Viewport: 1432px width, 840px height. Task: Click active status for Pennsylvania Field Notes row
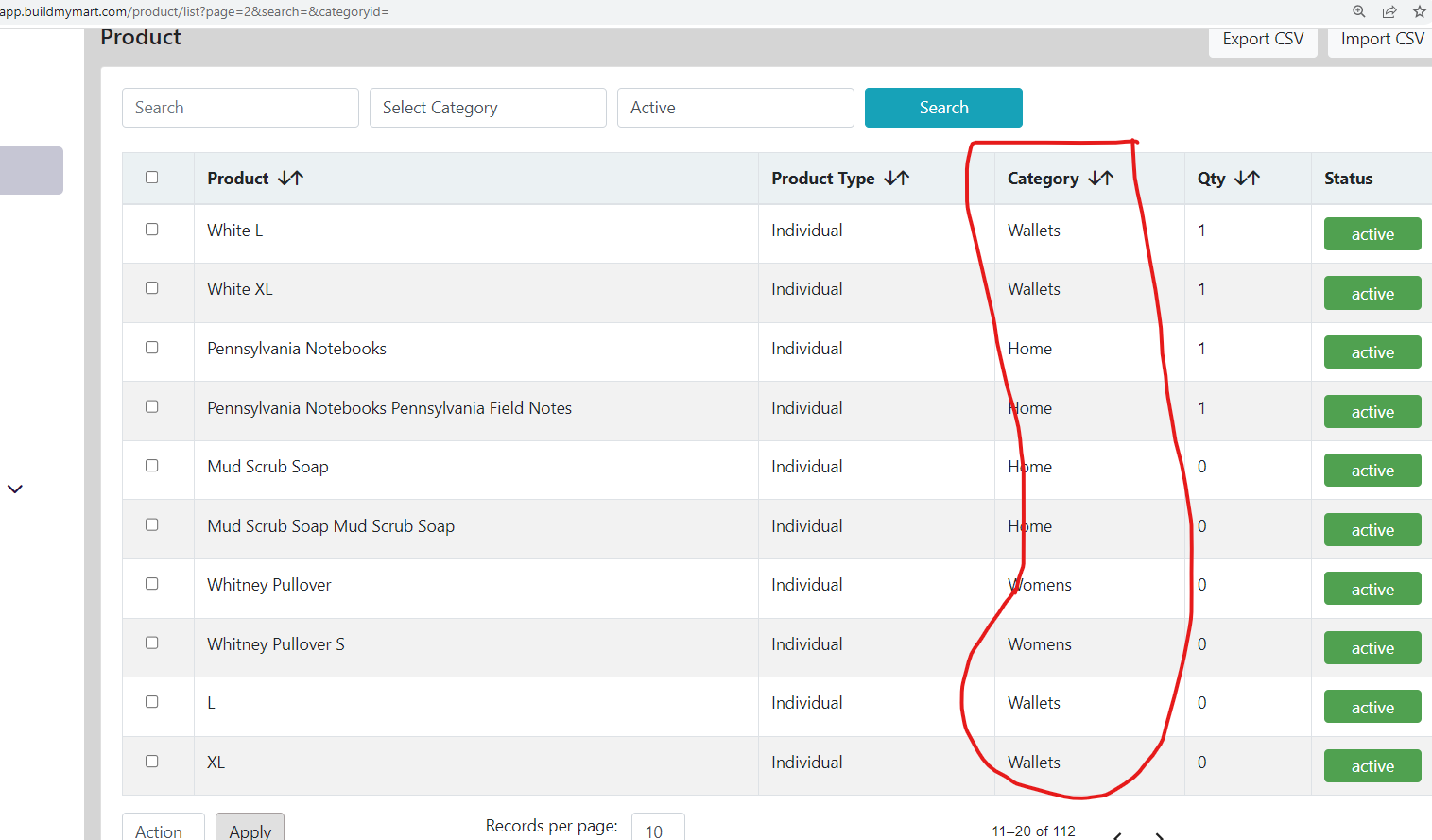[1372, 412]
